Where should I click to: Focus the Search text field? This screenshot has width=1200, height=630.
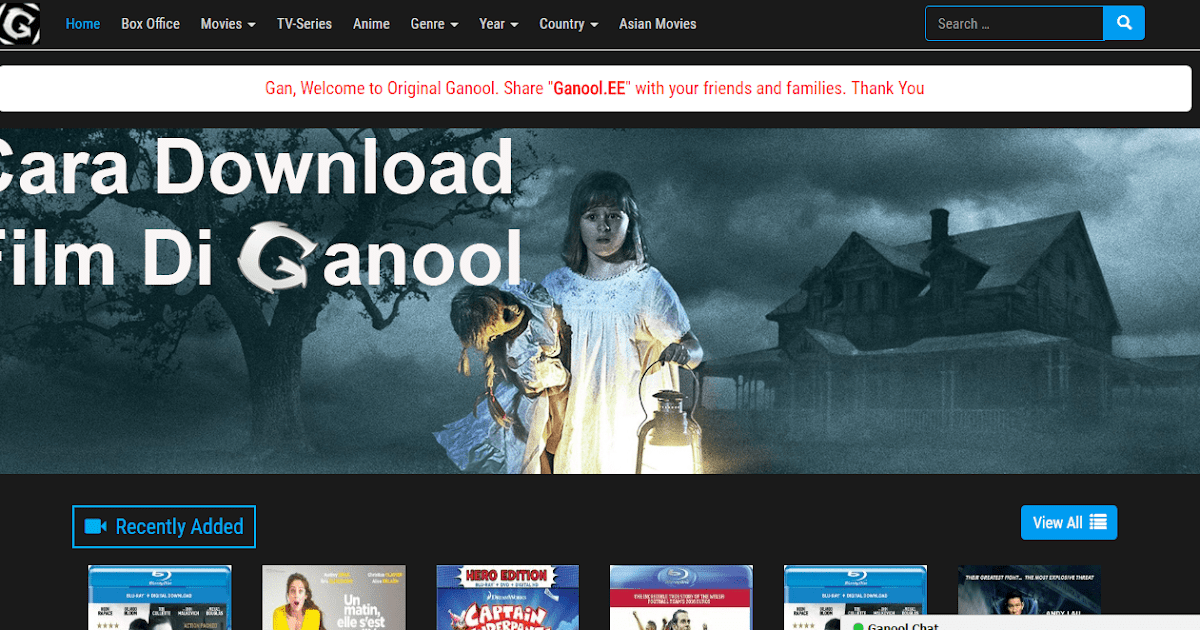pyautogui.click(x=1014, y=23)
